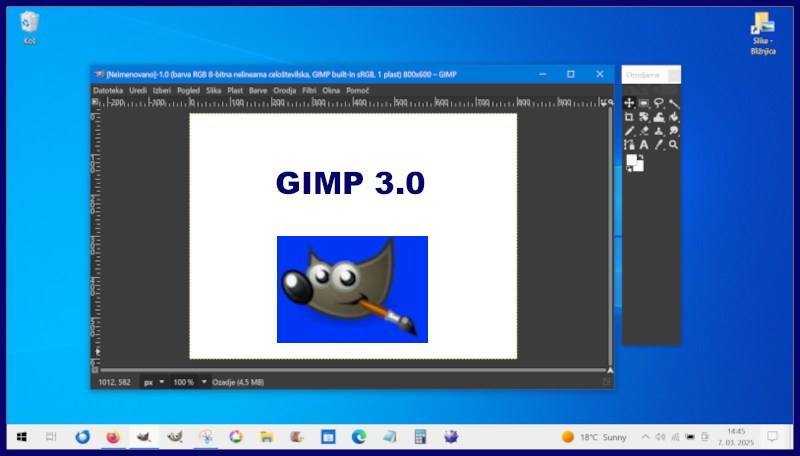This screenshot has width=800, height=456.
Task: Select the Zoom magnifier tool
Action: [673, 145]
